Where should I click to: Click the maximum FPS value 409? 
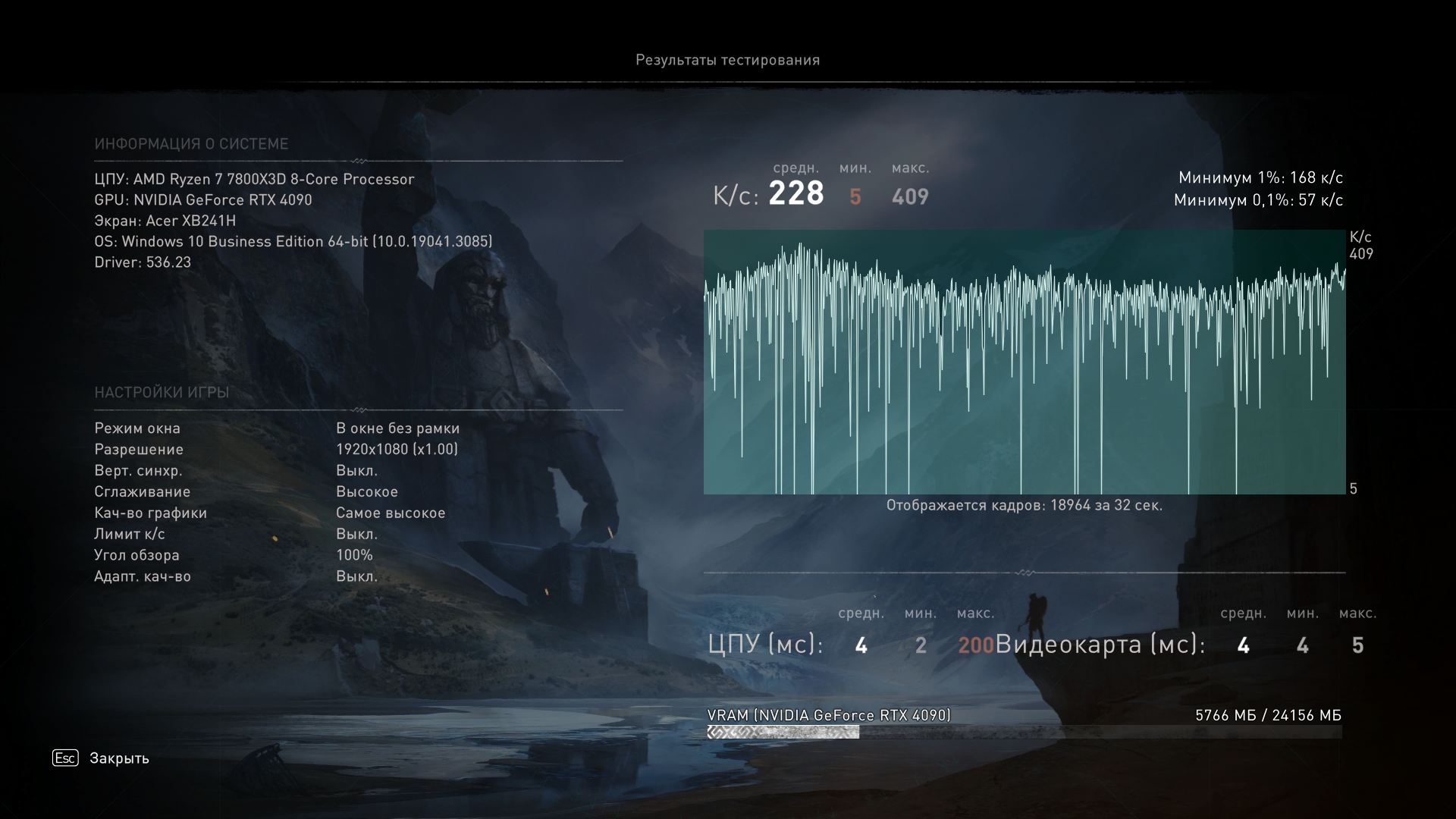(x=910, y=197)
